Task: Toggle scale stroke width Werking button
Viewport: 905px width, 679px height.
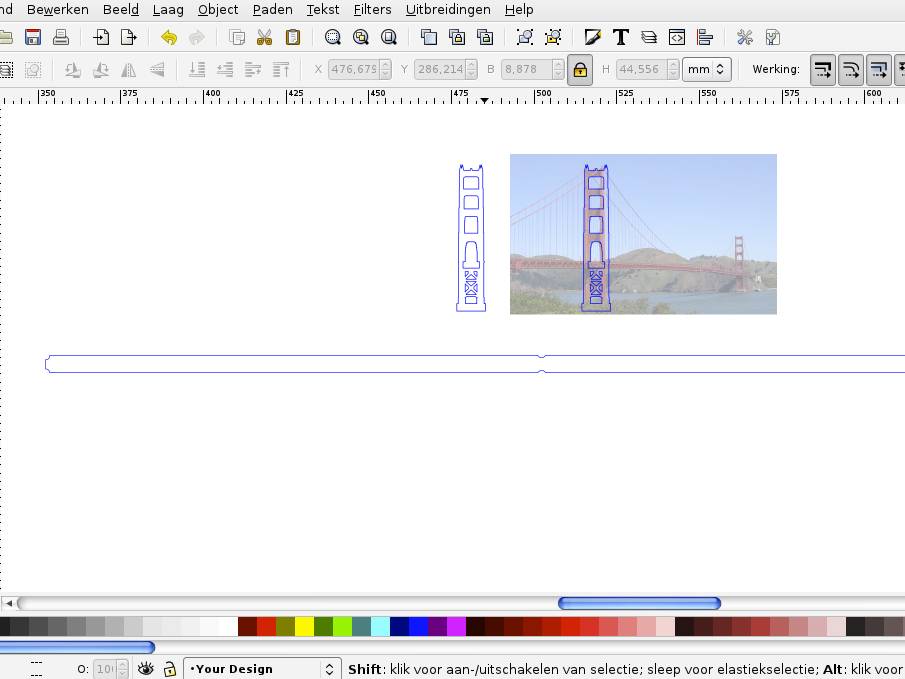Action: 823,70
